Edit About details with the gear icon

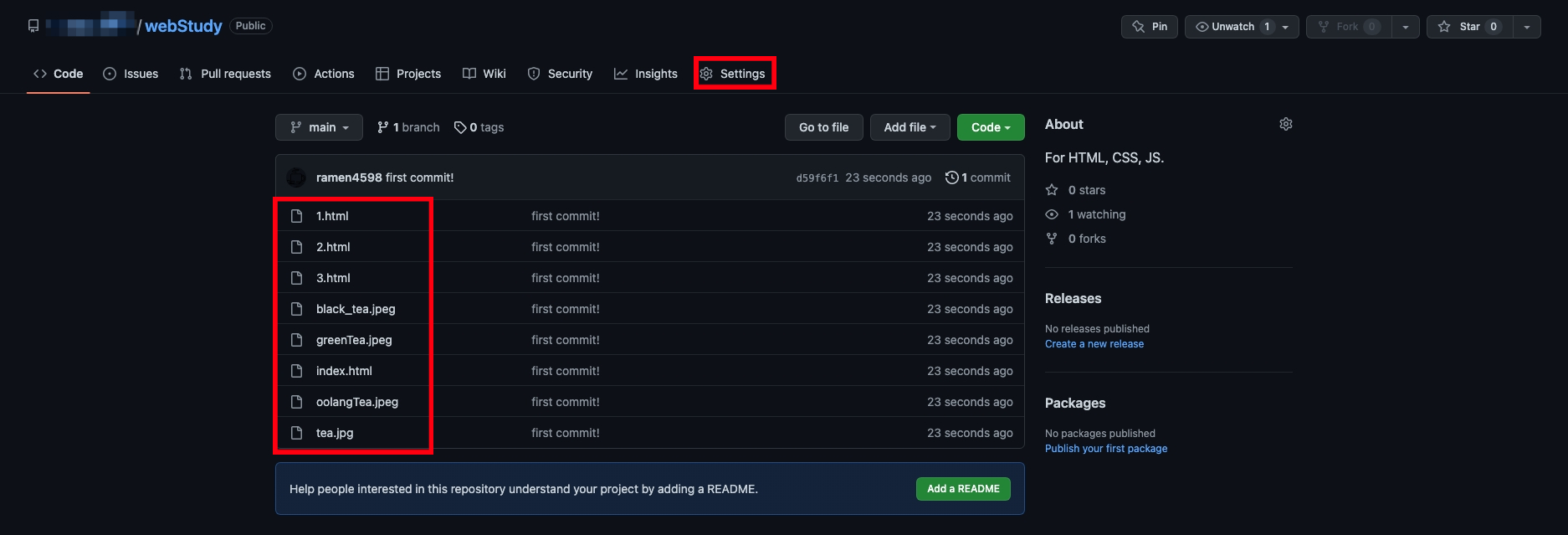tap(1286, 124)
